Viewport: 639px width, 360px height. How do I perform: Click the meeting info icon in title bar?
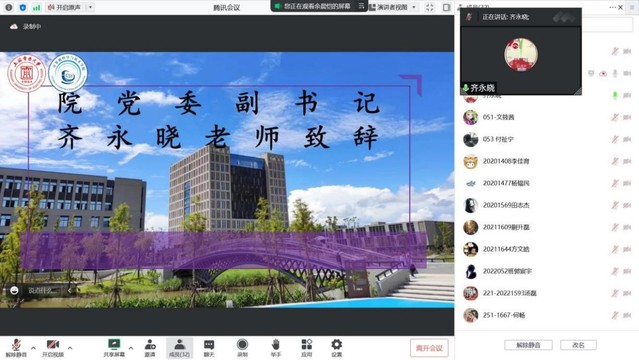pos(9,7)
